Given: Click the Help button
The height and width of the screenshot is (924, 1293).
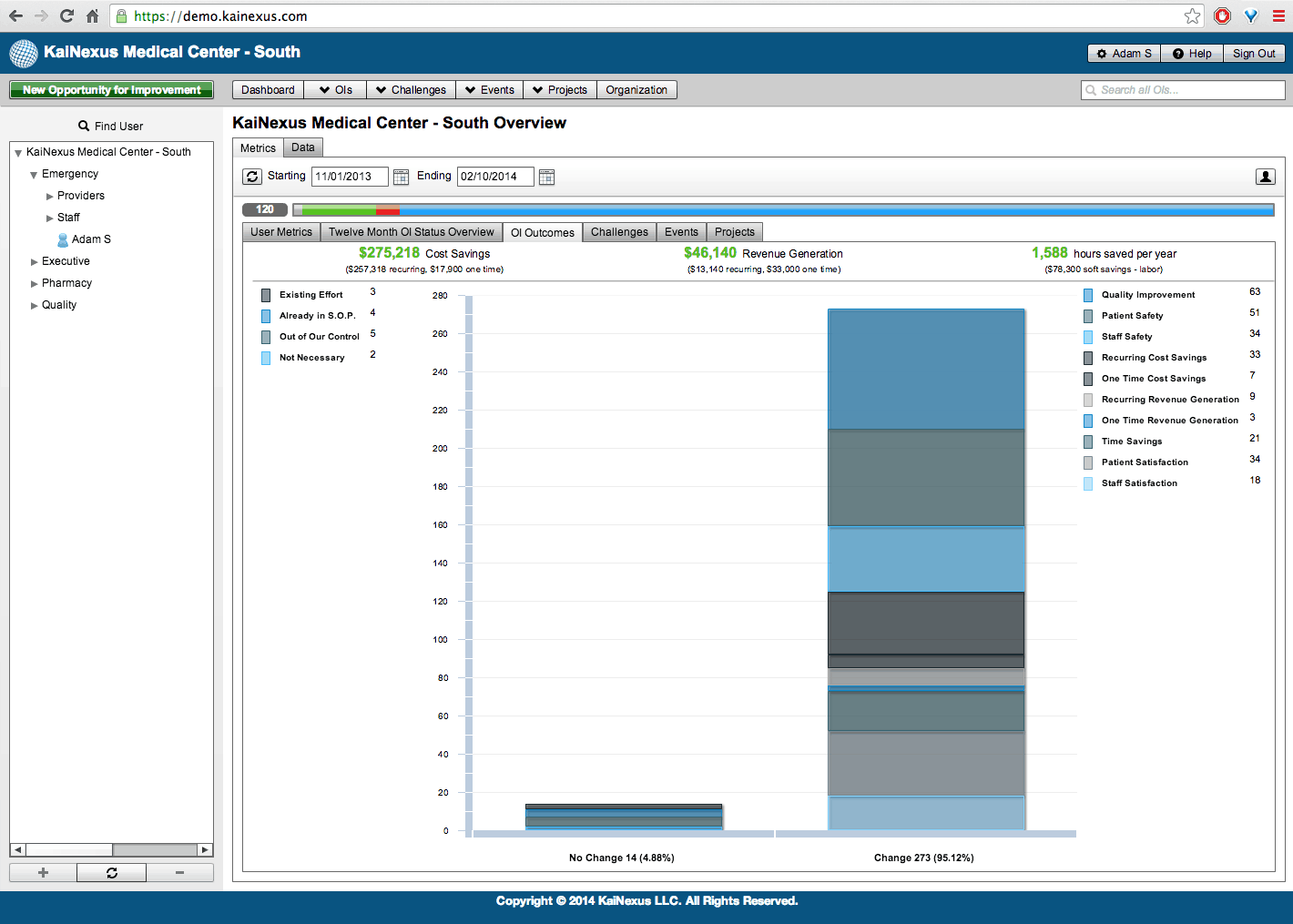Looking at the screenshot, I should tap(1192, 54).
